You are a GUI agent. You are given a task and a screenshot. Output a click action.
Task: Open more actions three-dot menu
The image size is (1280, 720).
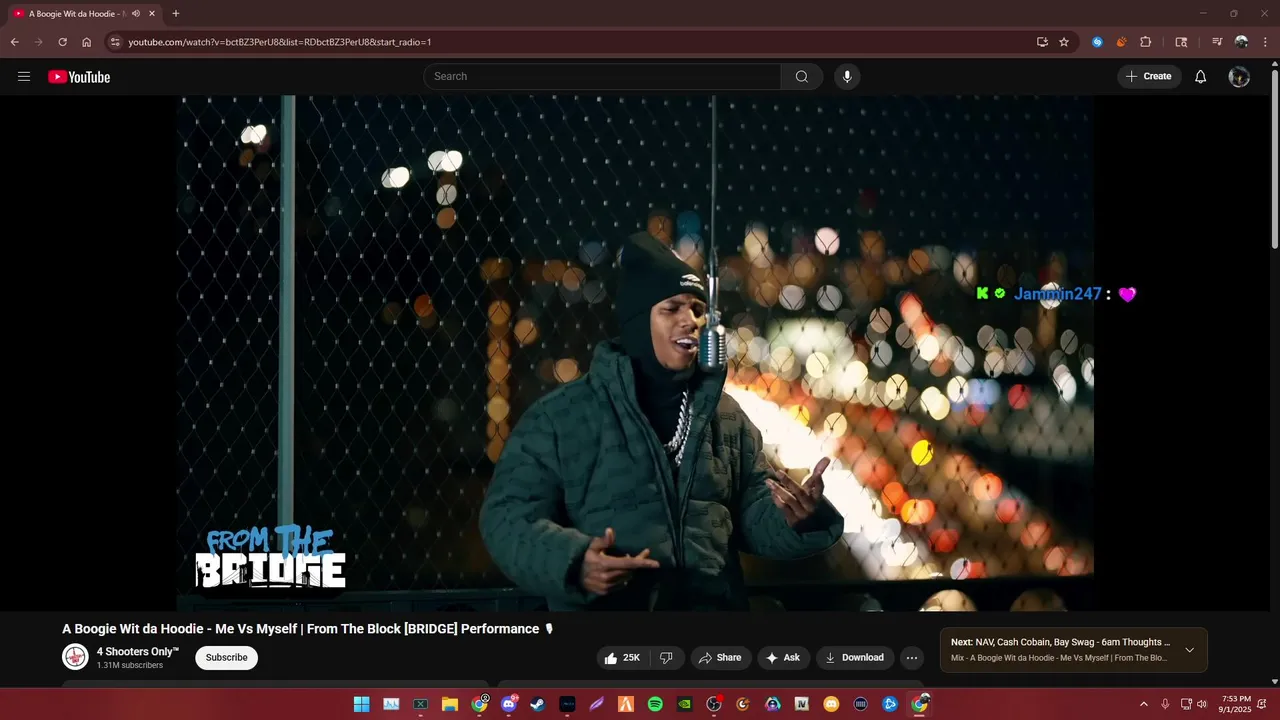tap(912, 658)
